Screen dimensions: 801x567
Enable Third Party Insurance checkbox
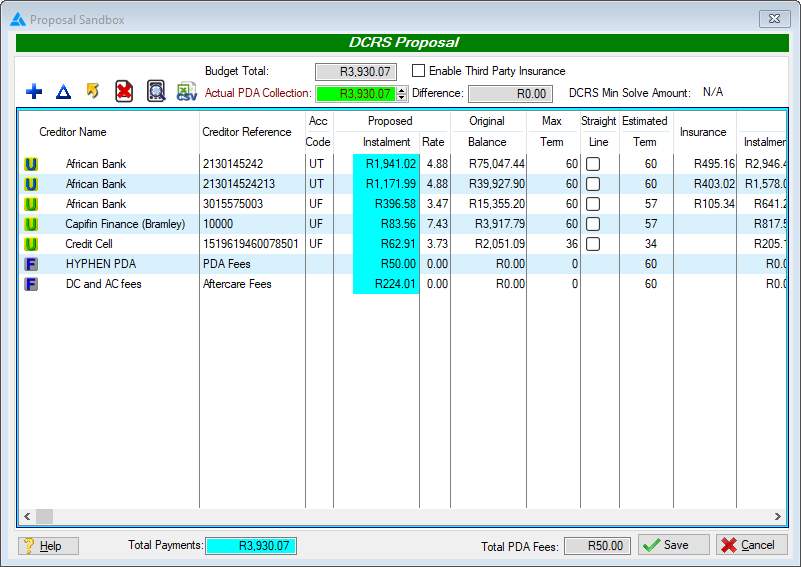pyautogui.click(x=419, y=71)
